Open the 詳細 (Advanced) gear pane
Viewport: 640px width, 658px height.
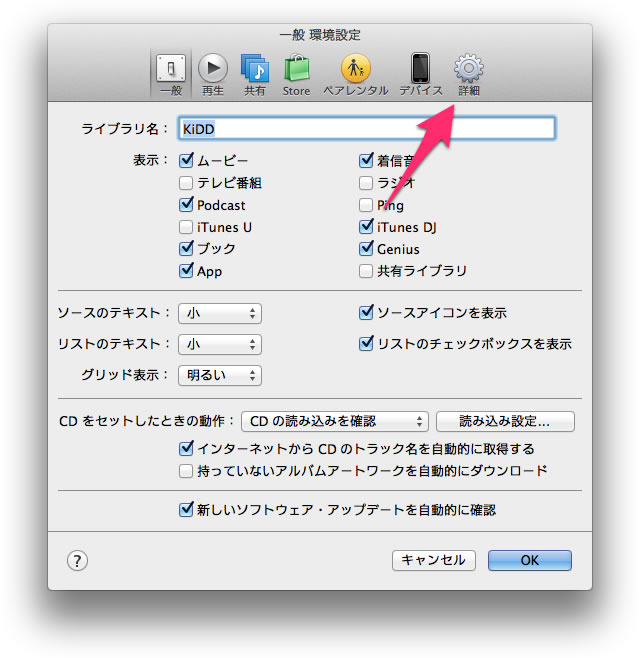(469, 74)
